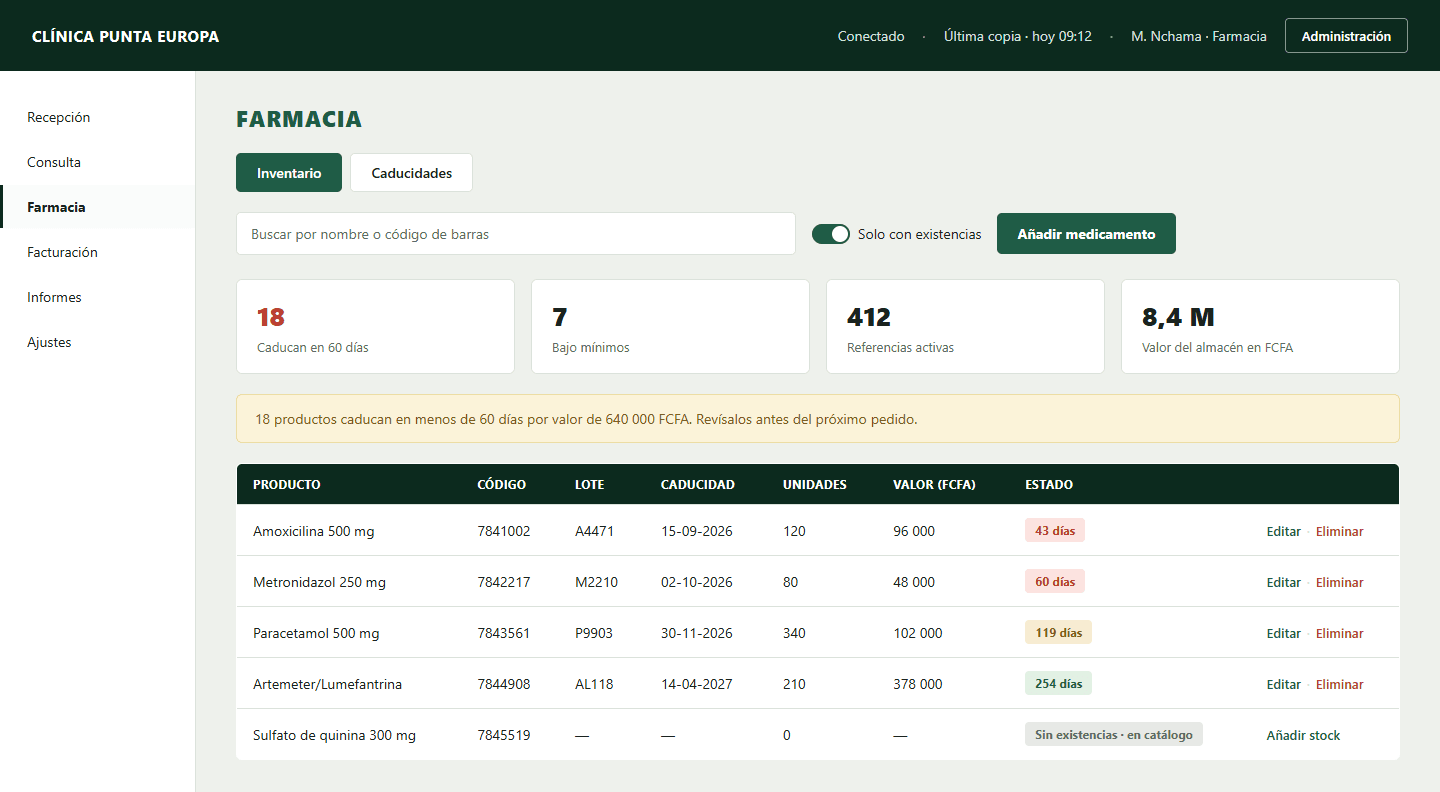1440x792 pixels.
Task: Click the '119 días' status badge
Action: click(1058, 633)
